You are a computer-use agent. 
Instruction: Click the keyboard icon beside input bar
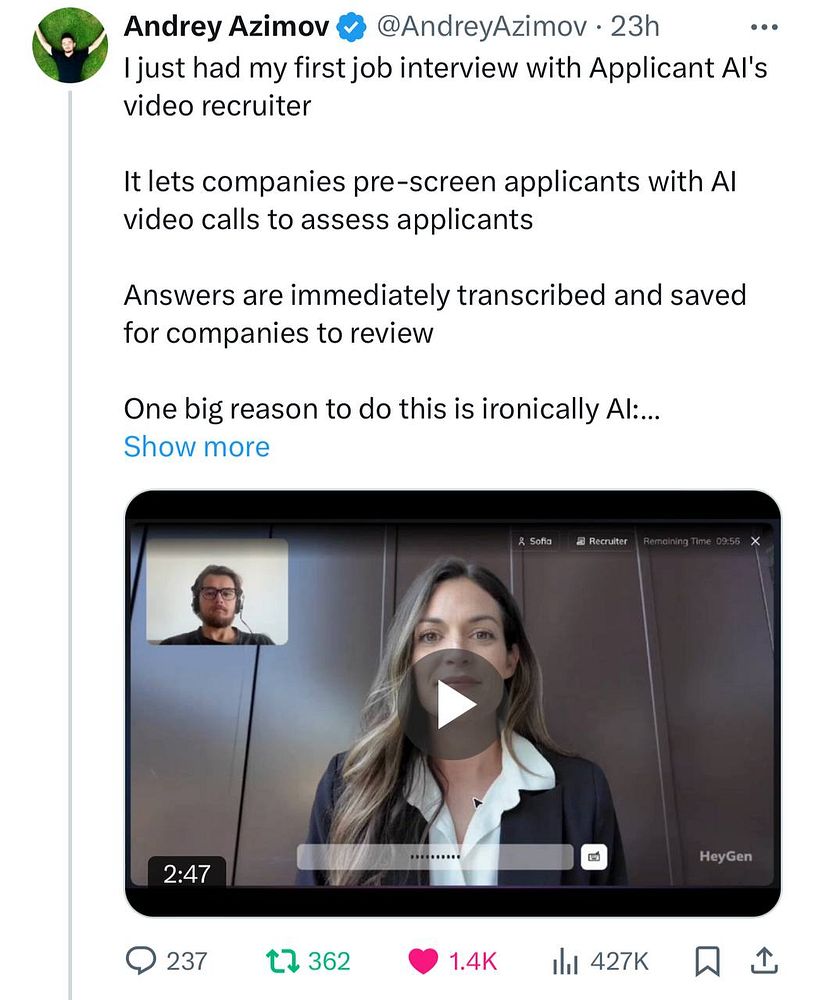594,857
